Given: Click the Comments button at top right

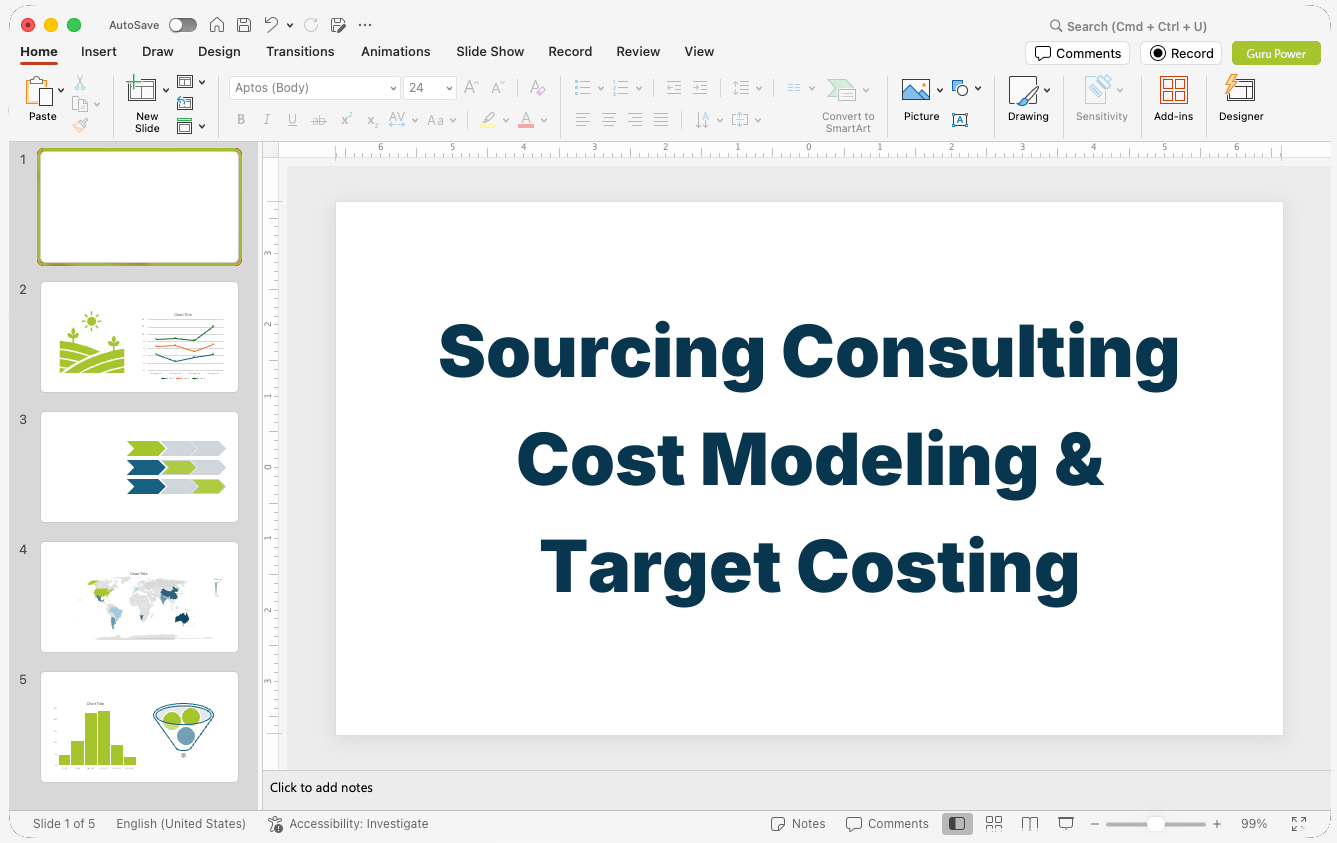Looking at the screenshot, I should 1077,53.
